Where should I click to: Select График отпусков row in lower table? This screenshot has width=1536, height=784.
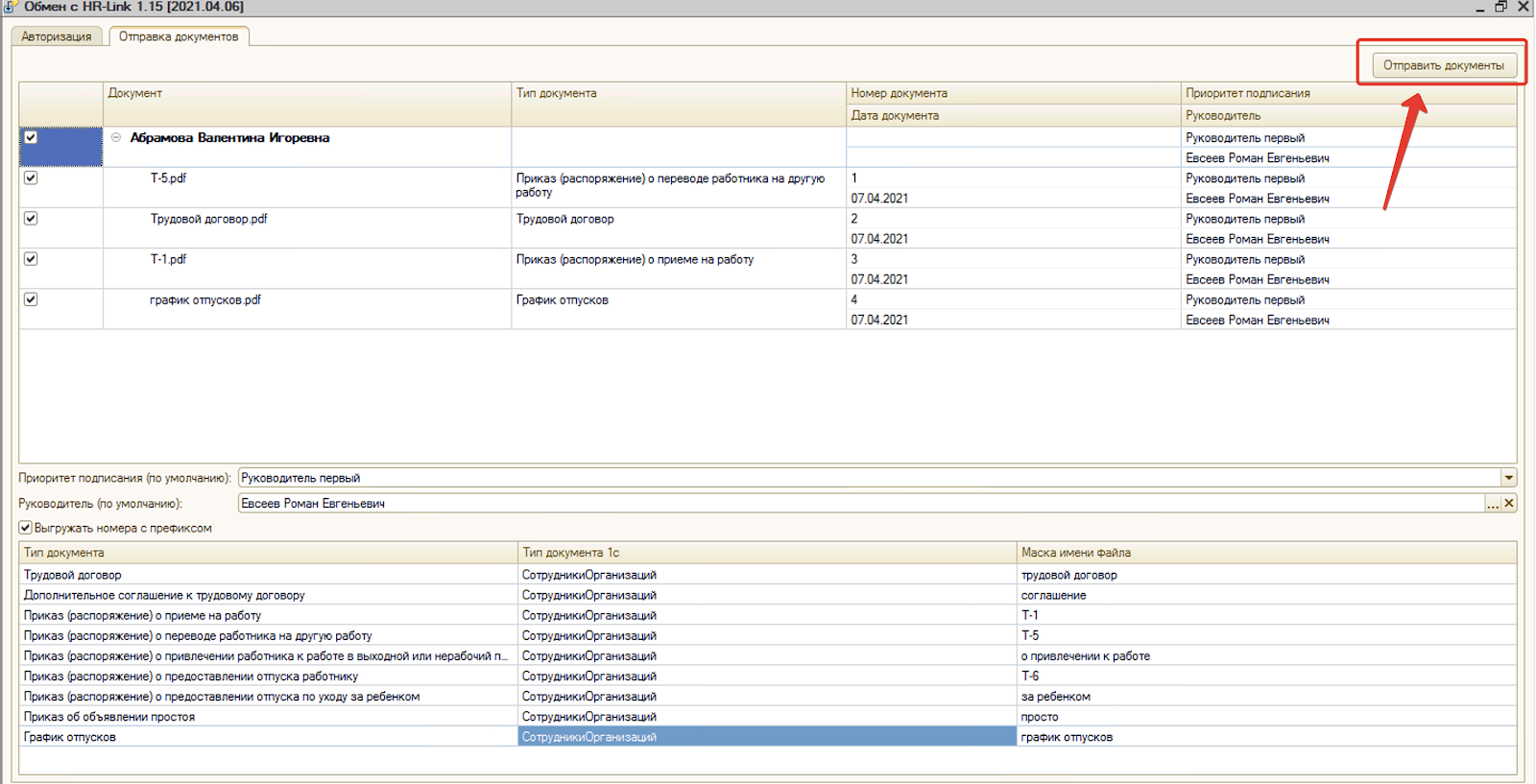tap(269, 736)
